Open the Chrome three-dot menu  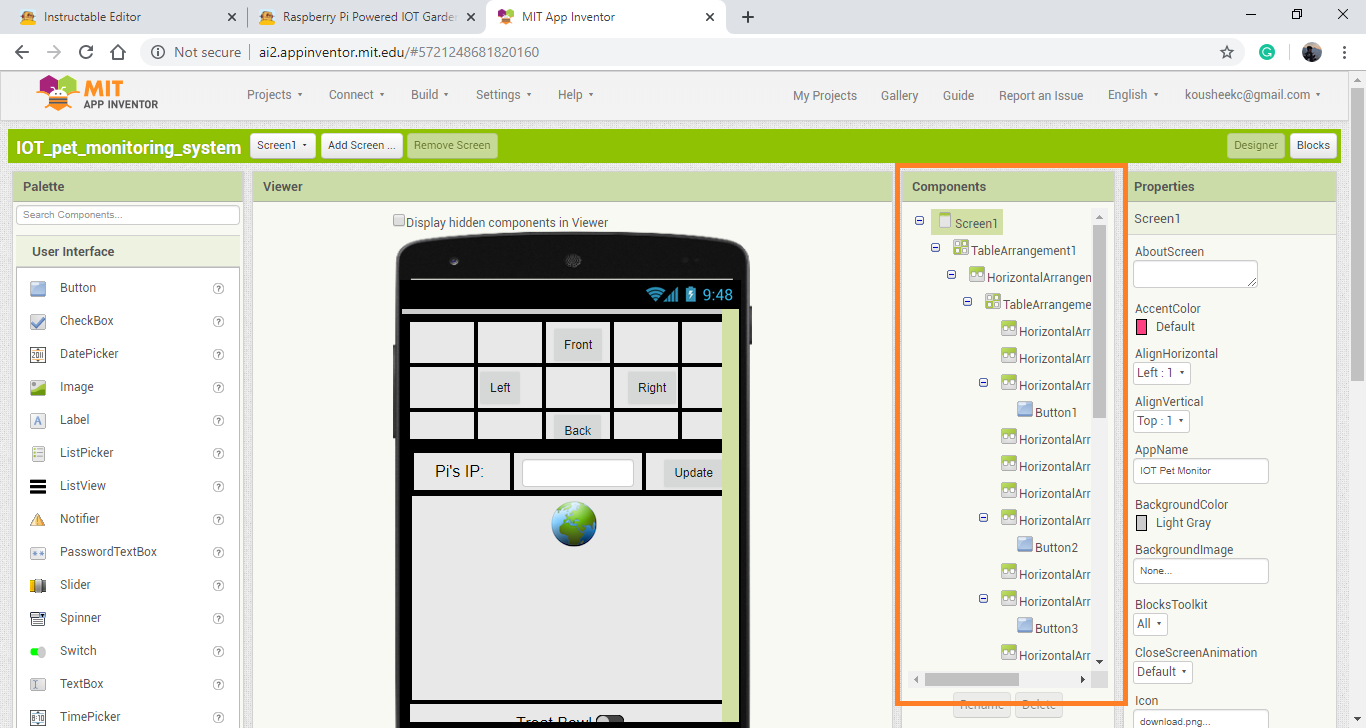(x=1346, y=52)
